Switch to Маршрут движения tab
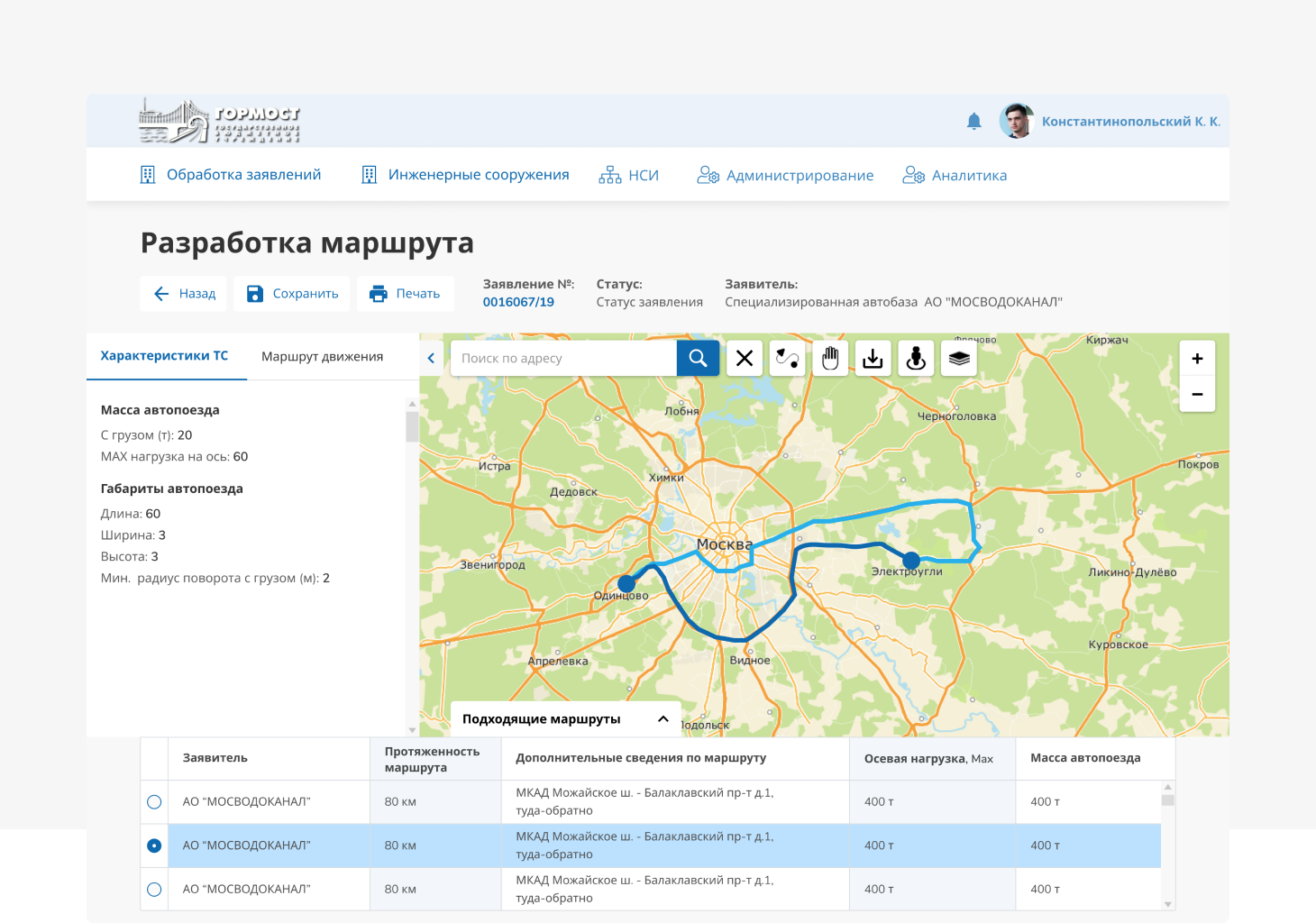The image size is (1316, 923). [x=322, y=356]
